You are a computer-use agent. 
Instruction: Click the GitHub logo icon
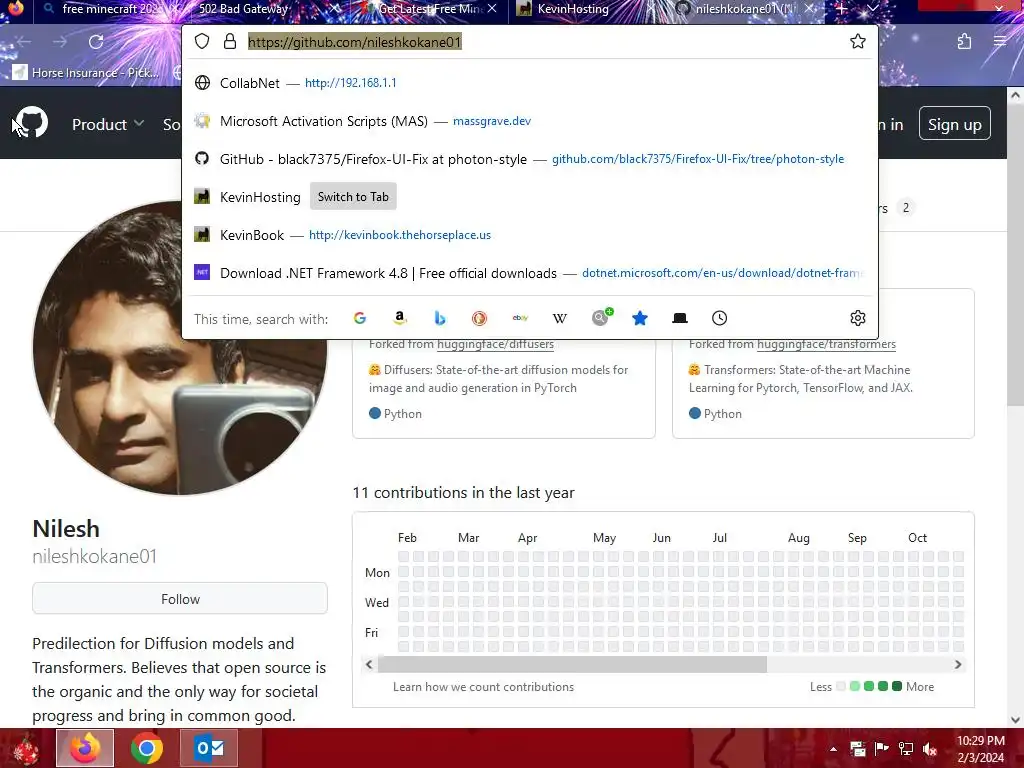click(31, 122)
